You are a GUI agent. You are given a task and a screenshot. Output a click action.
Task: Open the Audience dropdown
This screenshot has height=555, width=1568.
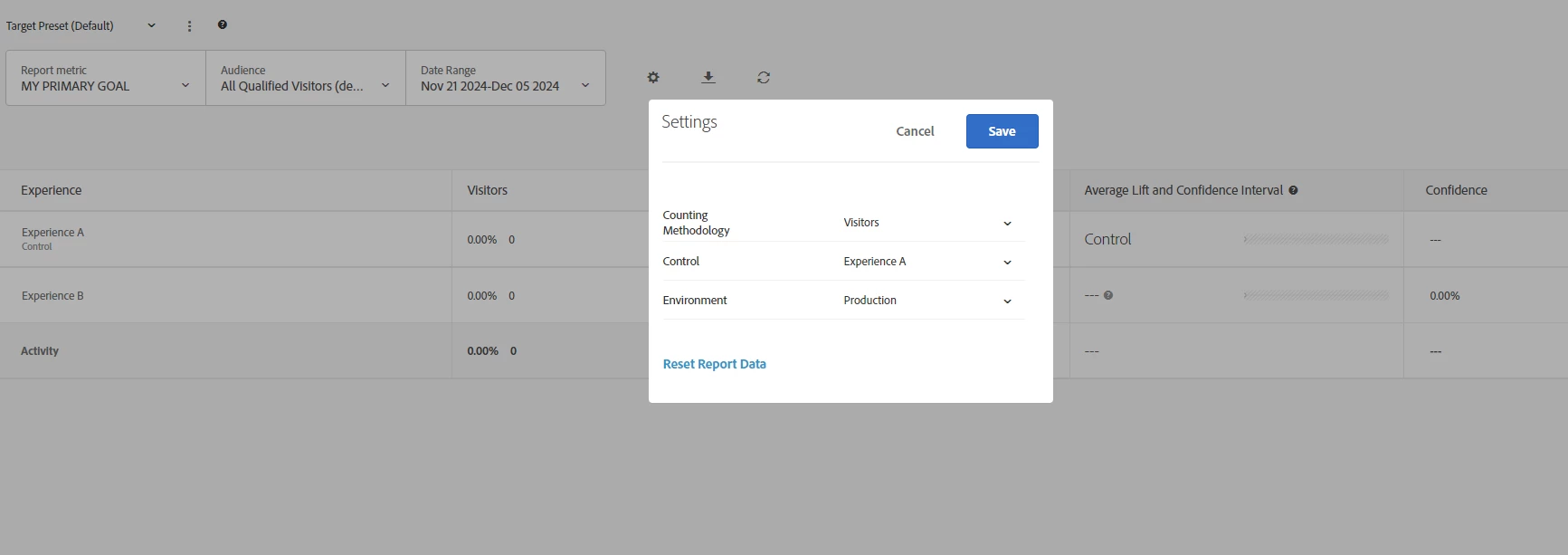(x=306, y=78)
